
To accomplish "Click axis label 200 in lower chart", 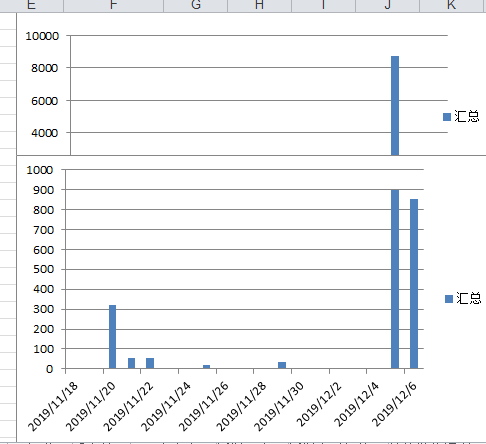I will 43,329.
